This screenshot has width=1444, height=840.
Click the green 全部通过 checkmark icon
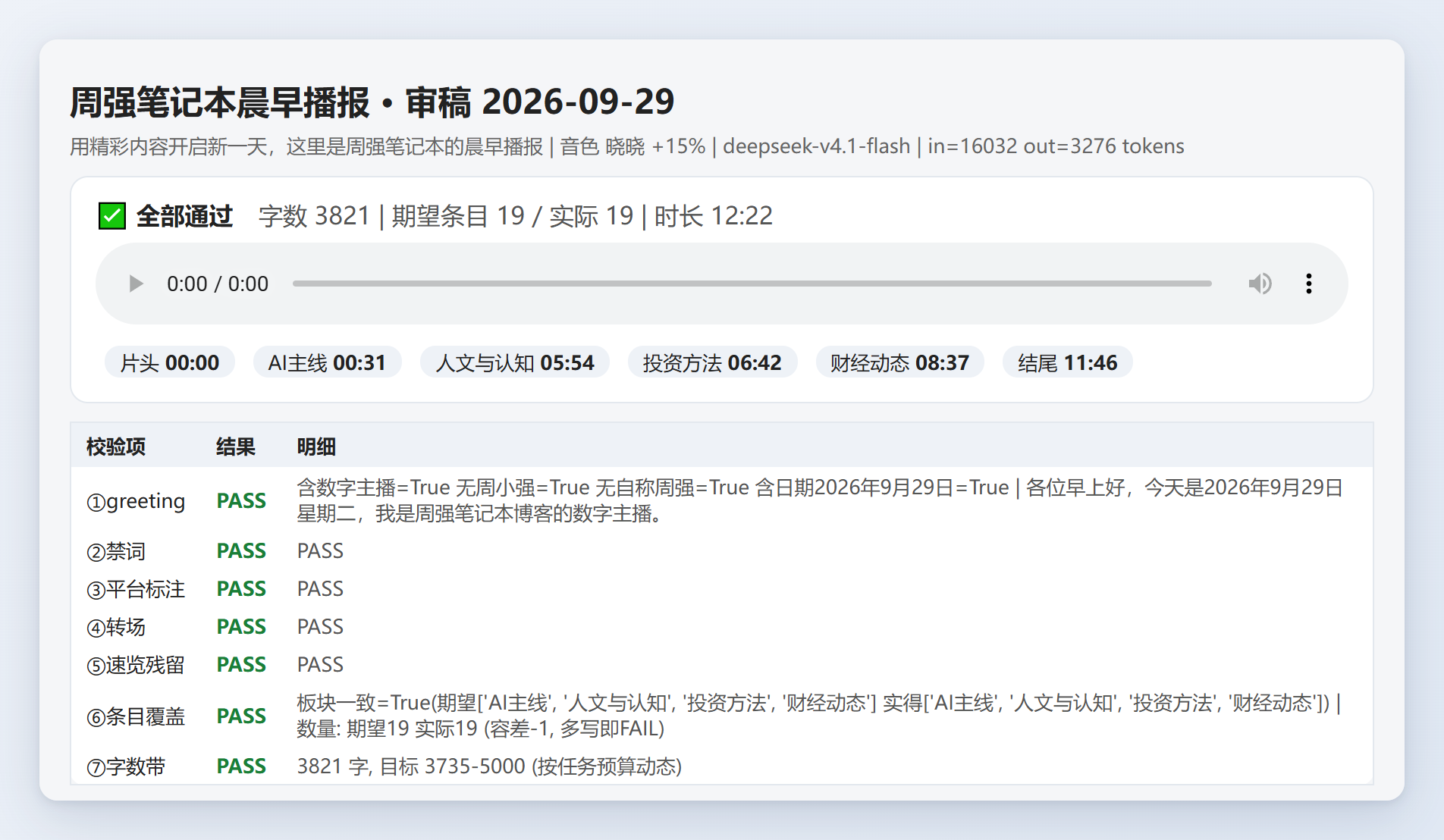pos(112,216)
